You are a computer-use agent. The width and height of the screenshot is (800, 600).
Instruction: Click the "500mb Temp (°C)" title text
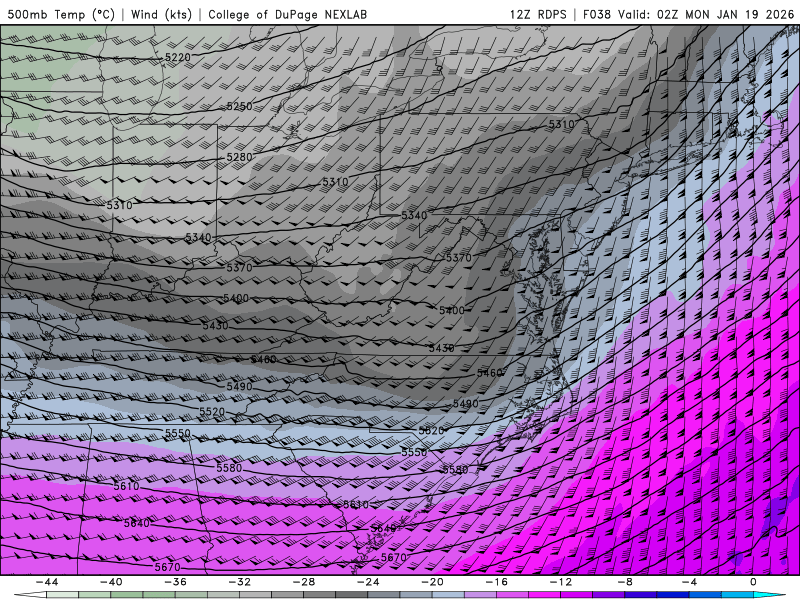[61, 14]
